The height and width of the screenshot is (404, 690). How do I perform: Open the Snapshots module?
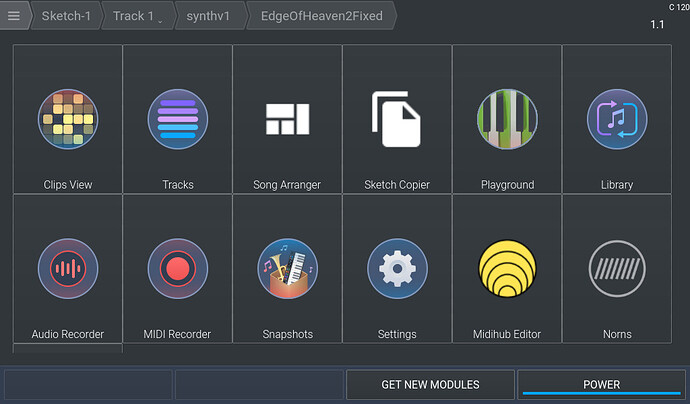pyautogui.click(x=287, y=268)
